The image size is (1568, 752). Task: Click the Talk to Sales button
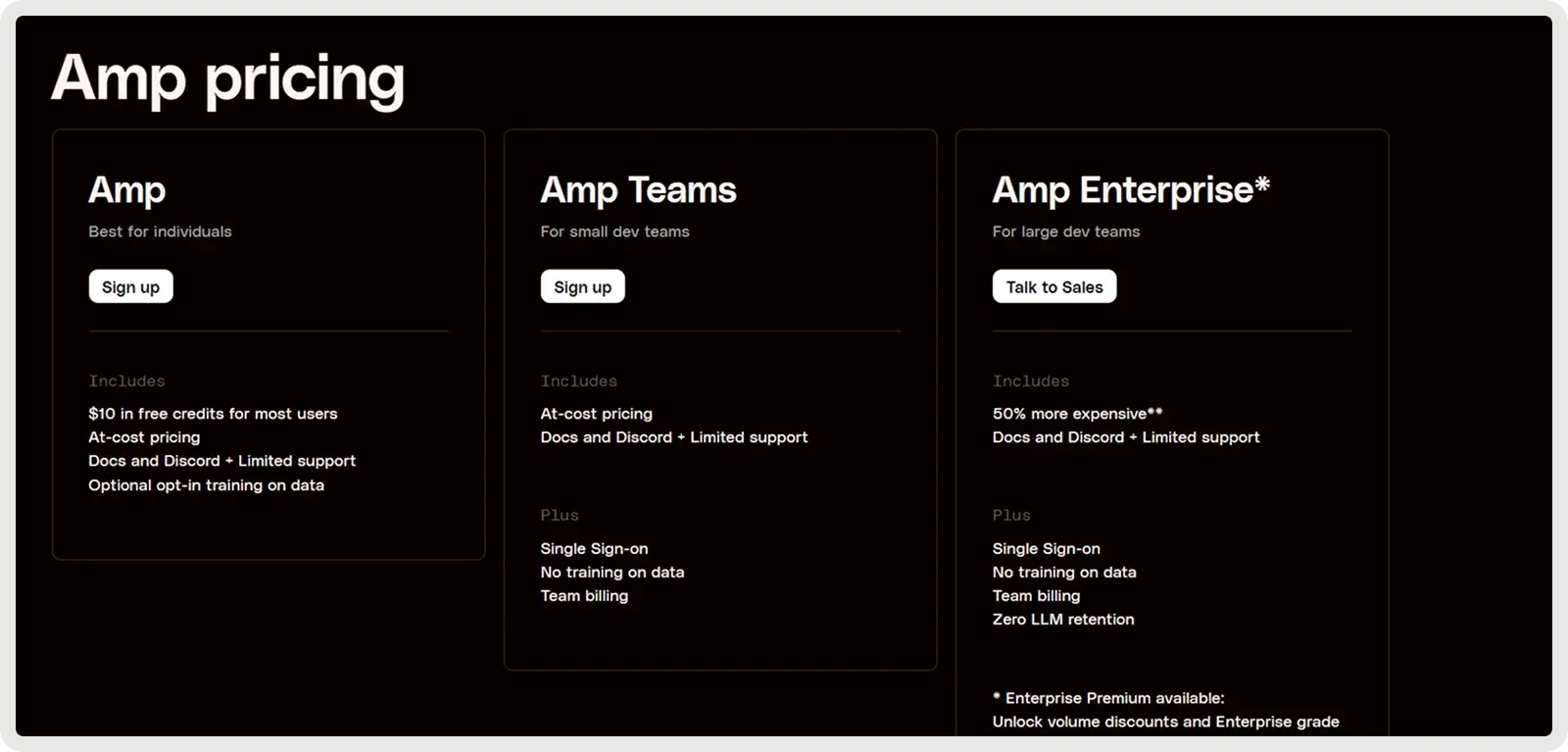[x=1054, y=286]
